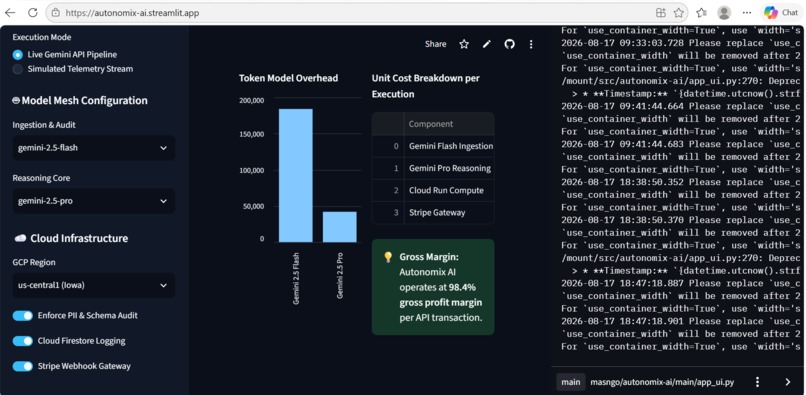This screenshot has height=395, width=806.
Task: Disable Cloud Firestore Logging switch
Action: pyautogui.click(x=23, y=341)
